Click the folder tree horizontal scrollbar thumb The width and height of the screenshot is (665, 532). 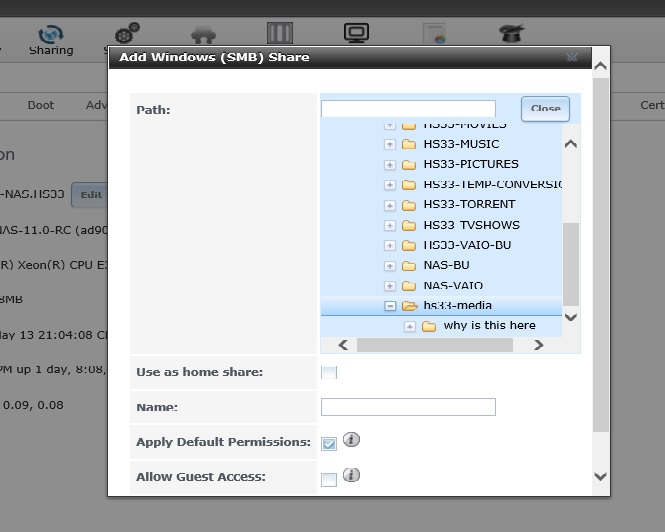pyautogui.click(x=435, y=345)
